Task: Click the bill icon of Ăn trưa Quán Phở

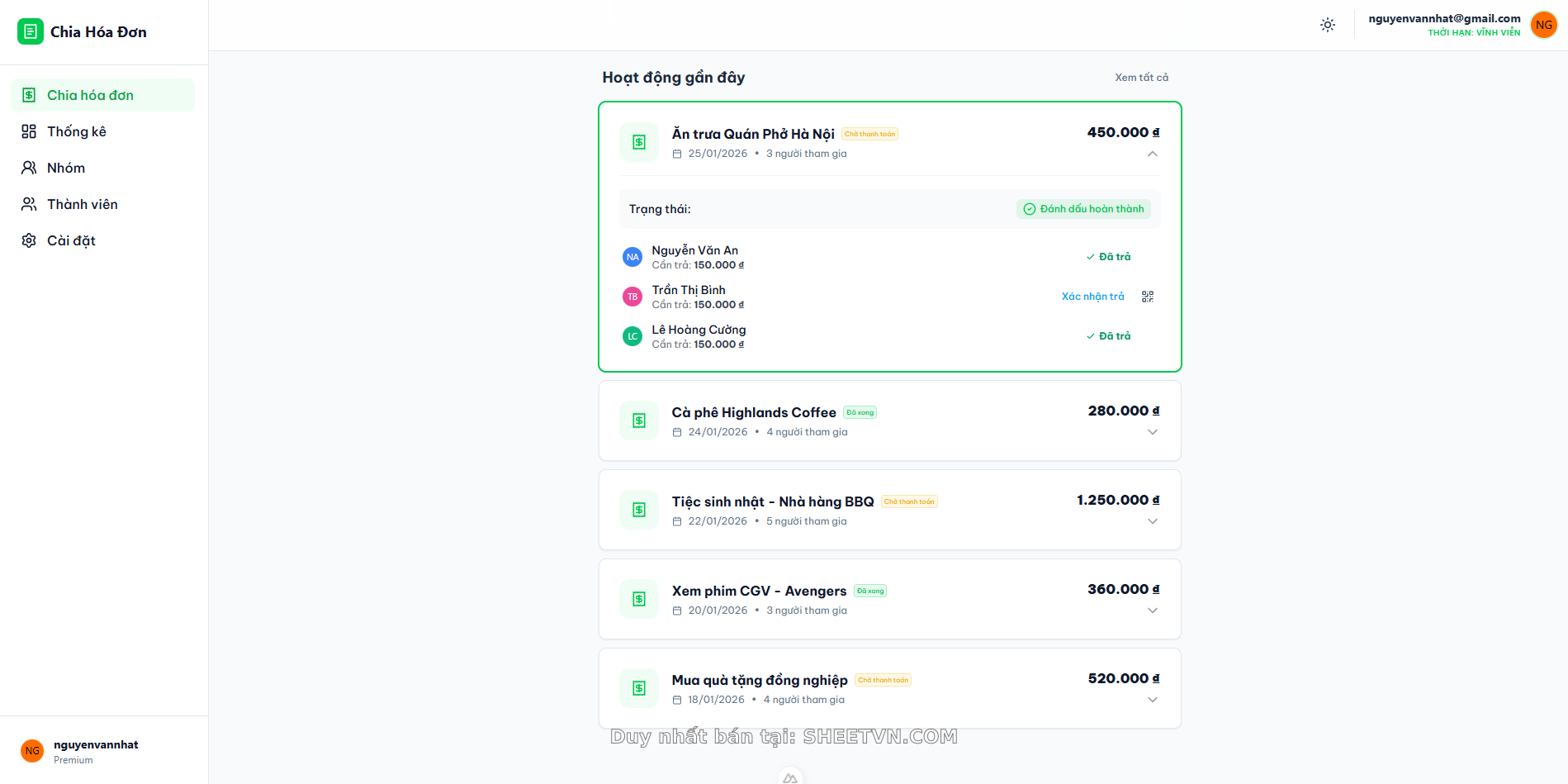Action: click(x=638, y=142)
